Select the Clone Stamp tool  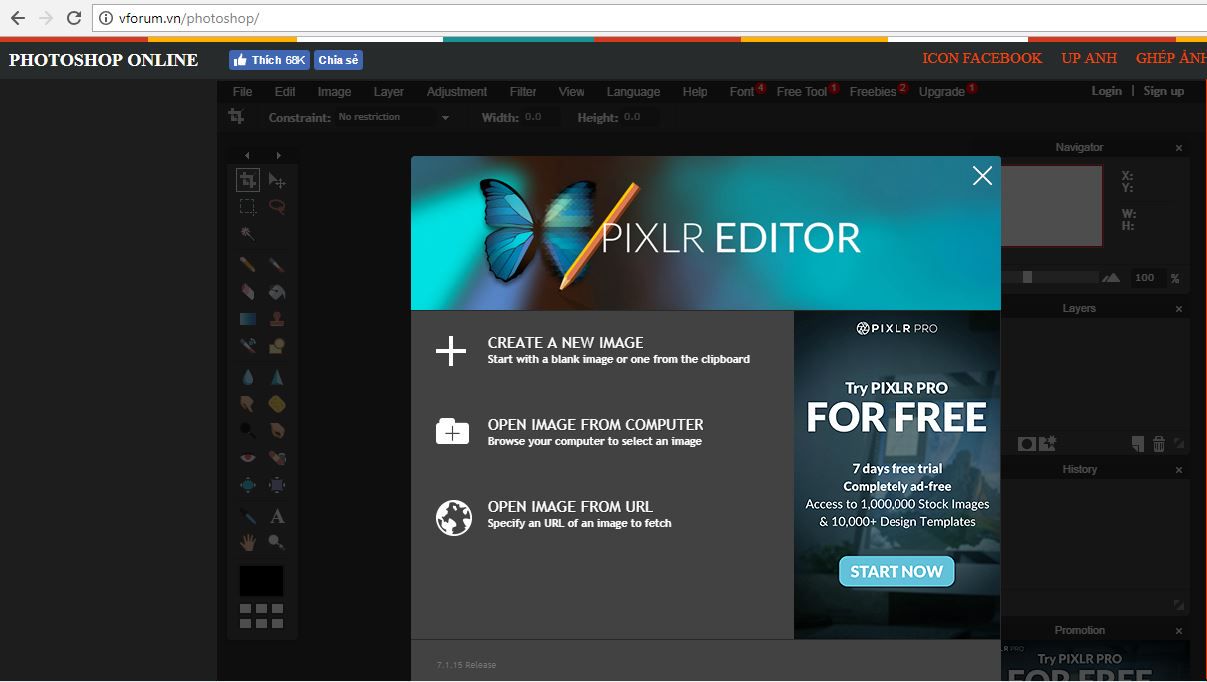pos(277,319)
